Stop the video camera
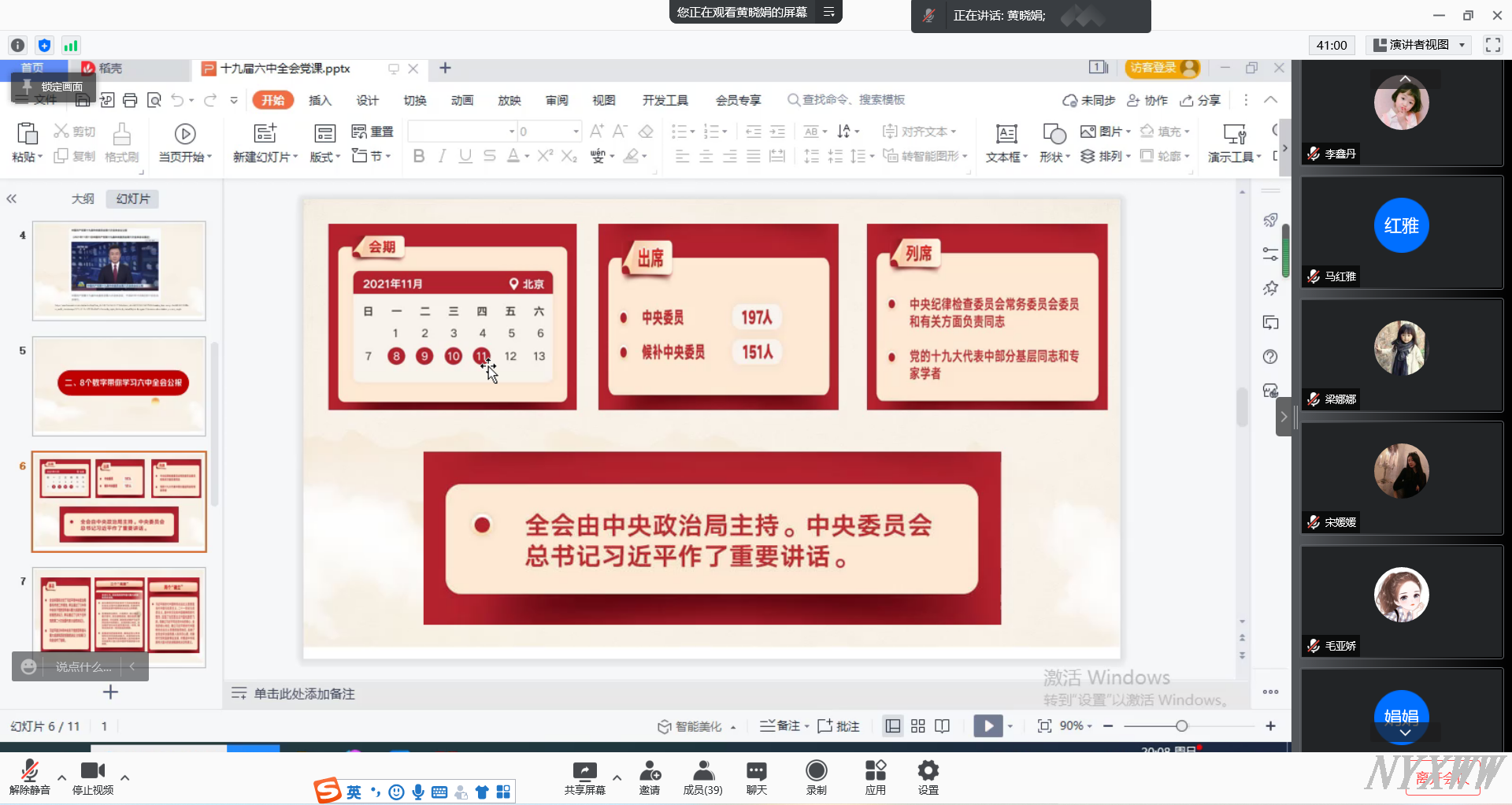 click(92, 771)
